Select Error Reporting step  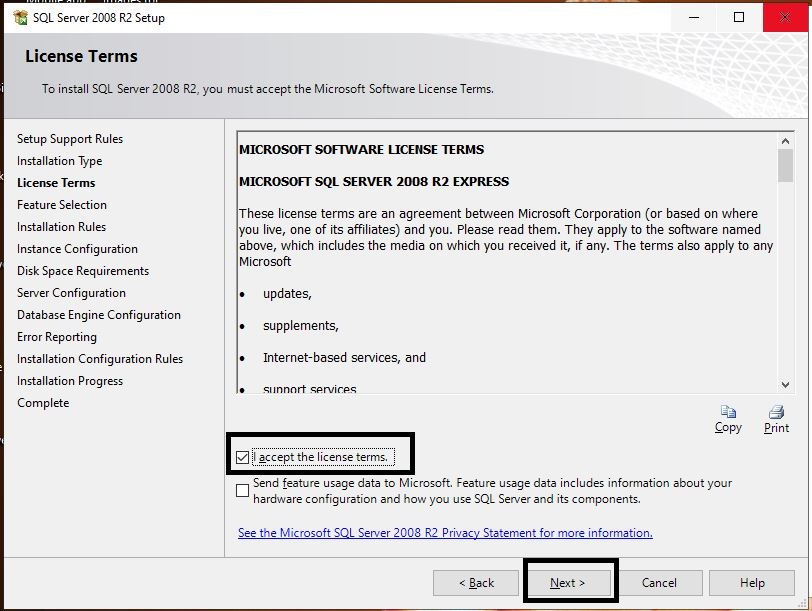[x=56, y=337]
